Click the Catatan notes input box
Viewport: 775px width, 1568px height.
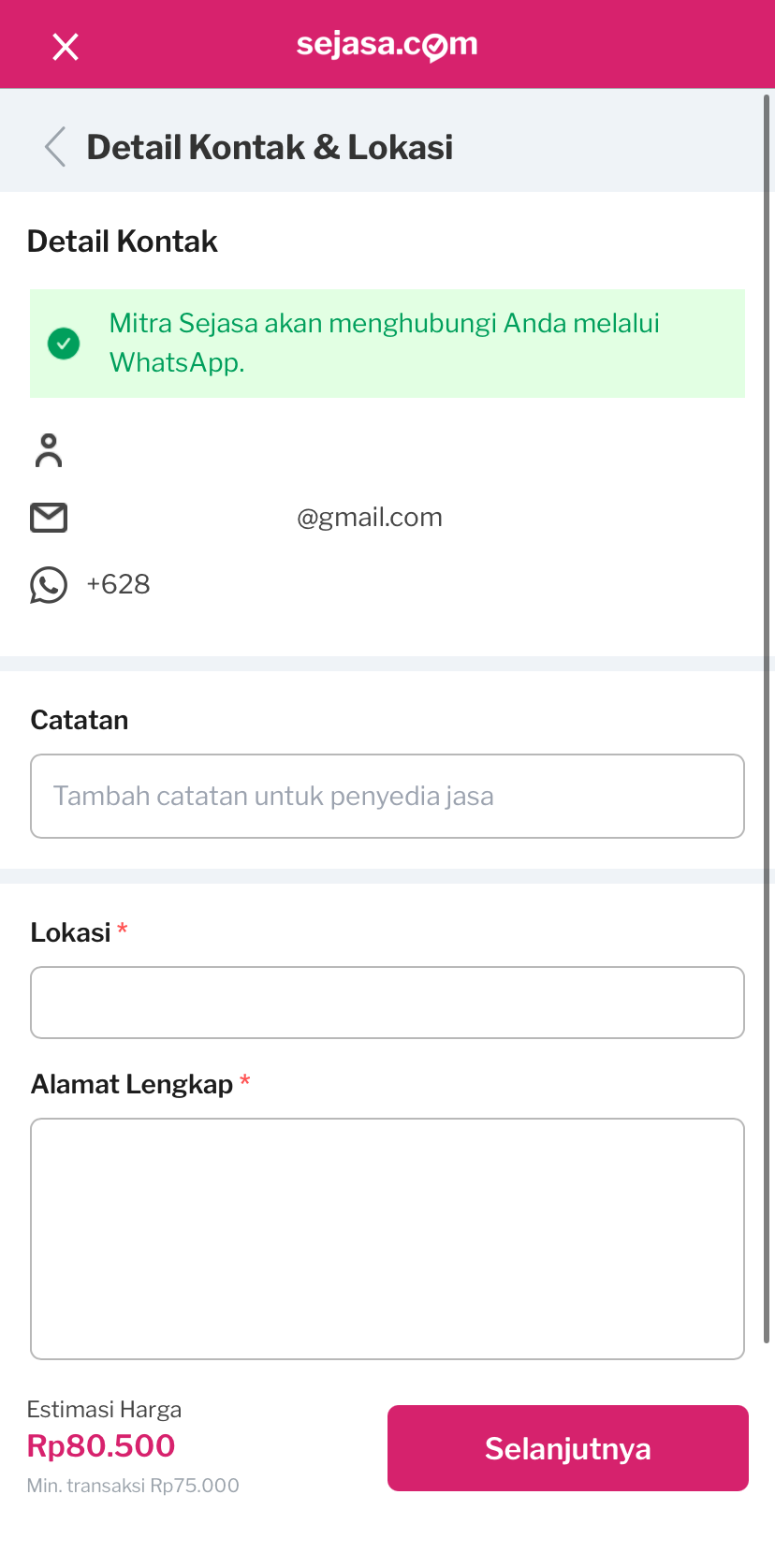pos(387,796)
